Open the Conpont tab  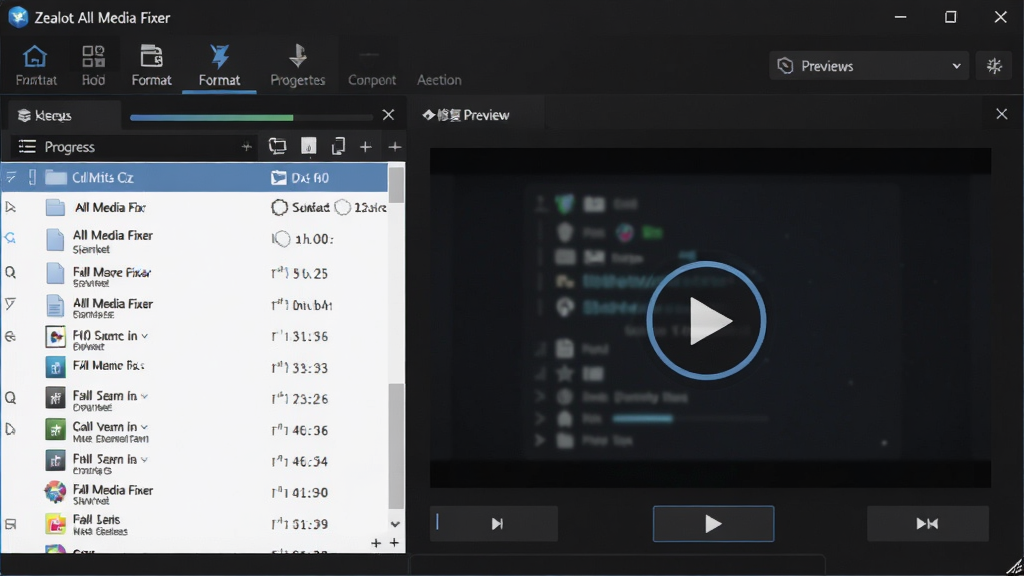[x=372, y=80]
